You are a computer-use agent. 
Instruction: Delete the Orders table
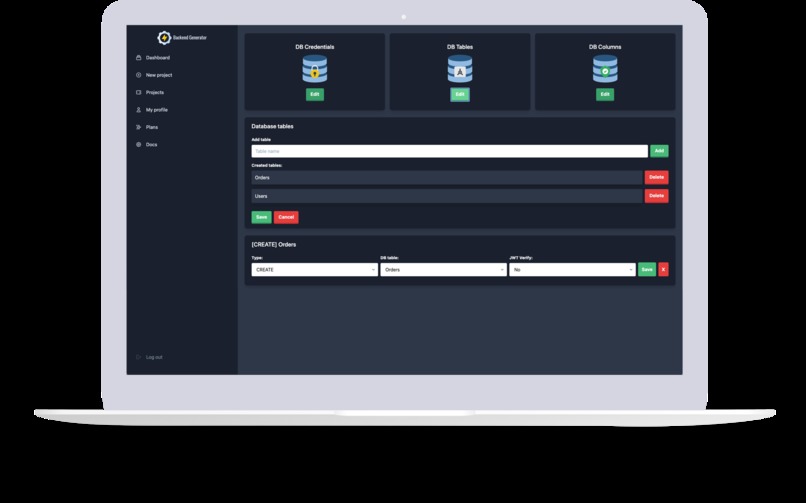pyautogui.click(x=656, y=177)
